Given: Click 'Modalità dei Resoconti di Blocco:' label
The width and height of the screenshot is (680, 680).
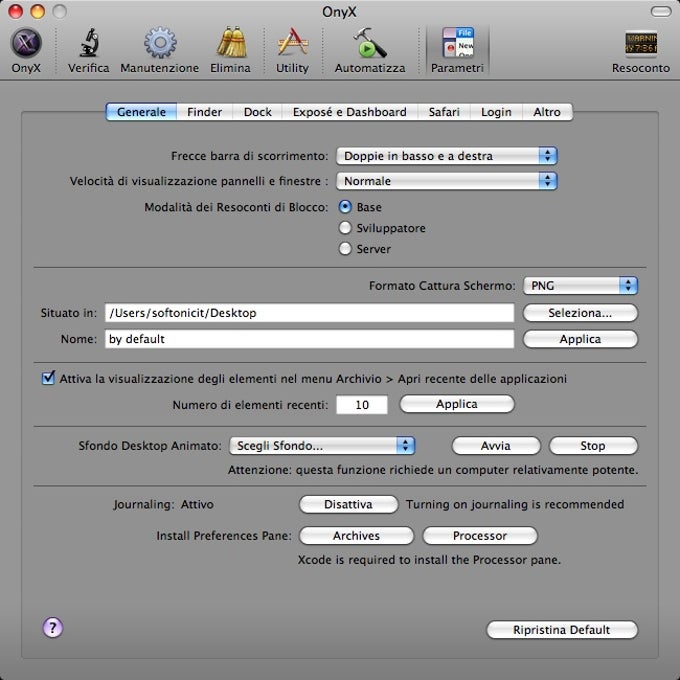Looking at the screenshot, I should tap(236, 207).
